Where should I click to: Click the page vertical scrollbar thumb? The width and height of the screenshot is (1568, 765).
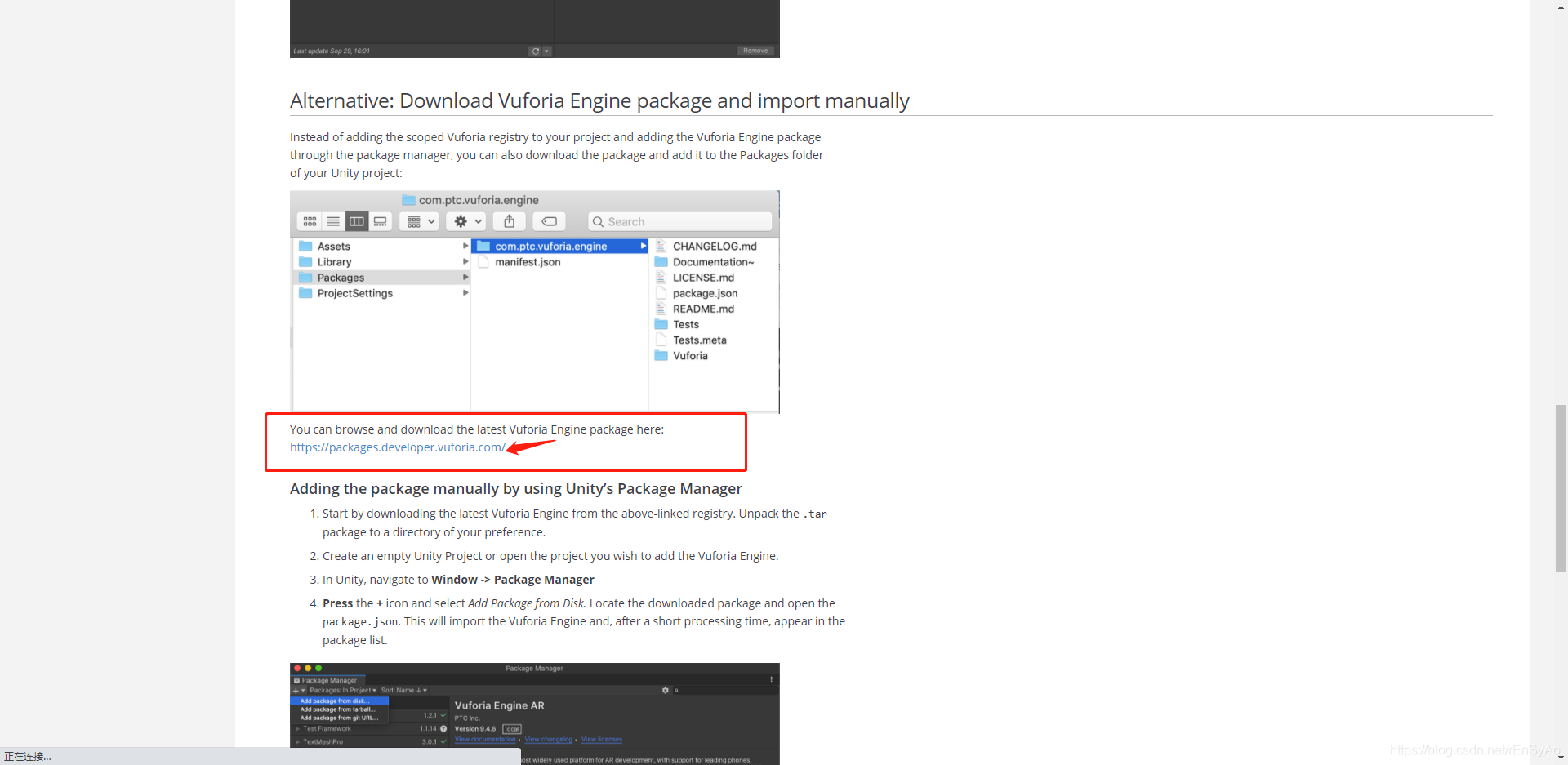point(1561,487)
